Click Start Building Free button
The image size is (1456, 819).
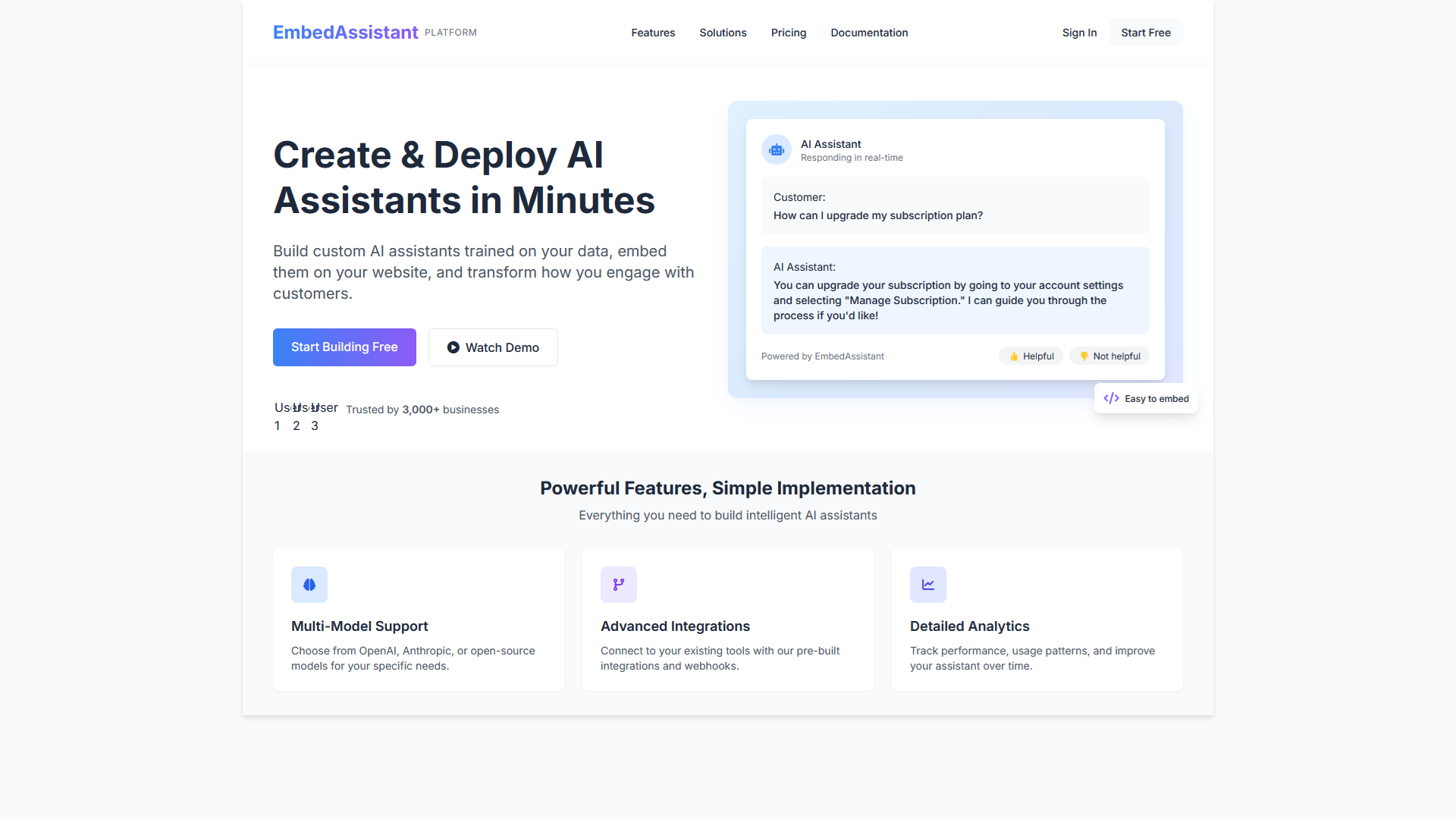344,347
